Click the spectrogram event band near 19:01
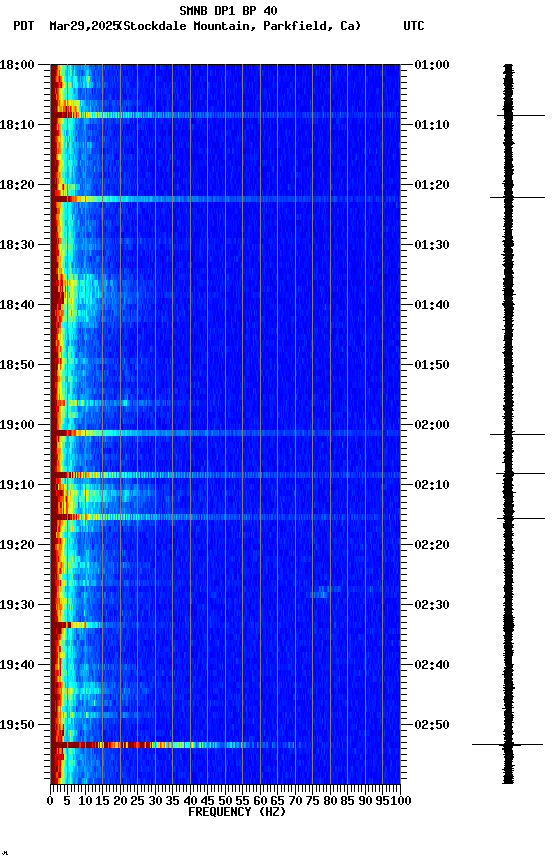 pos(225,433)
